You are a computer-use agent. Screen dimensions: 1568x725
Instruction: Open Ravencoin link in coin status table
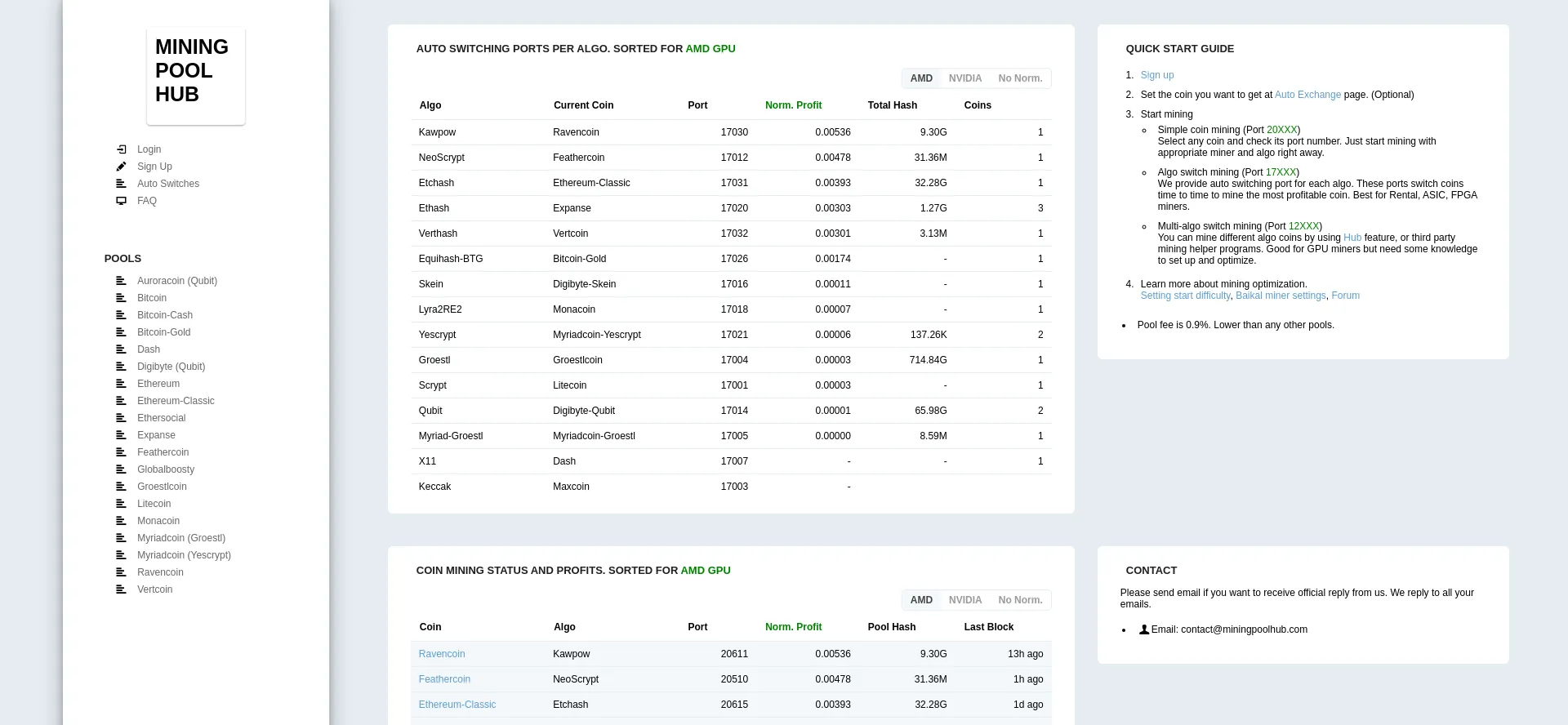[442, 654]
